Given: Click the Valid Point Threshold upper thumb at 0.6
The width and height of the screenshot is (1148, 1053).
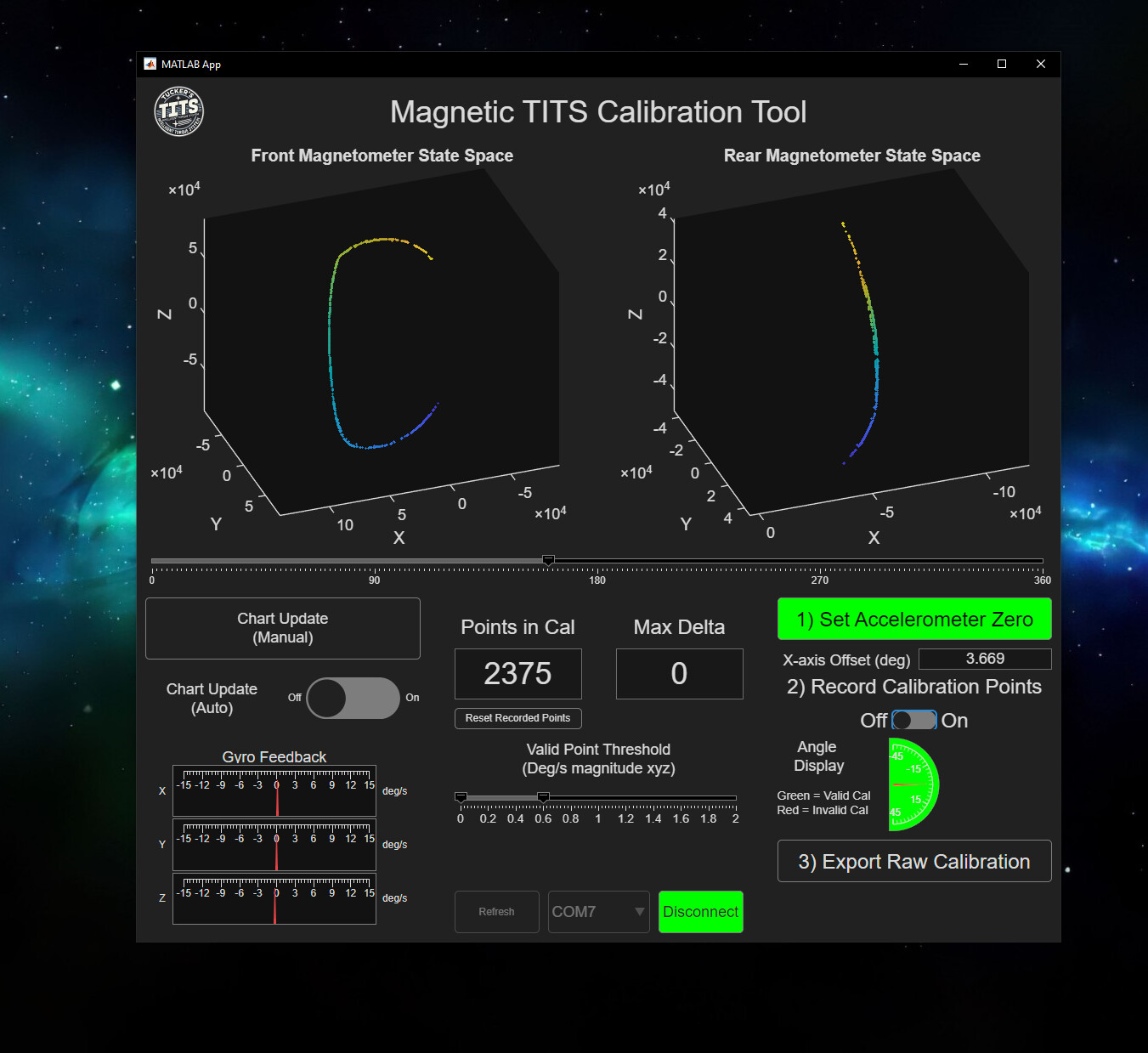Looking at the screenshot, I should [x=543, y=797].
